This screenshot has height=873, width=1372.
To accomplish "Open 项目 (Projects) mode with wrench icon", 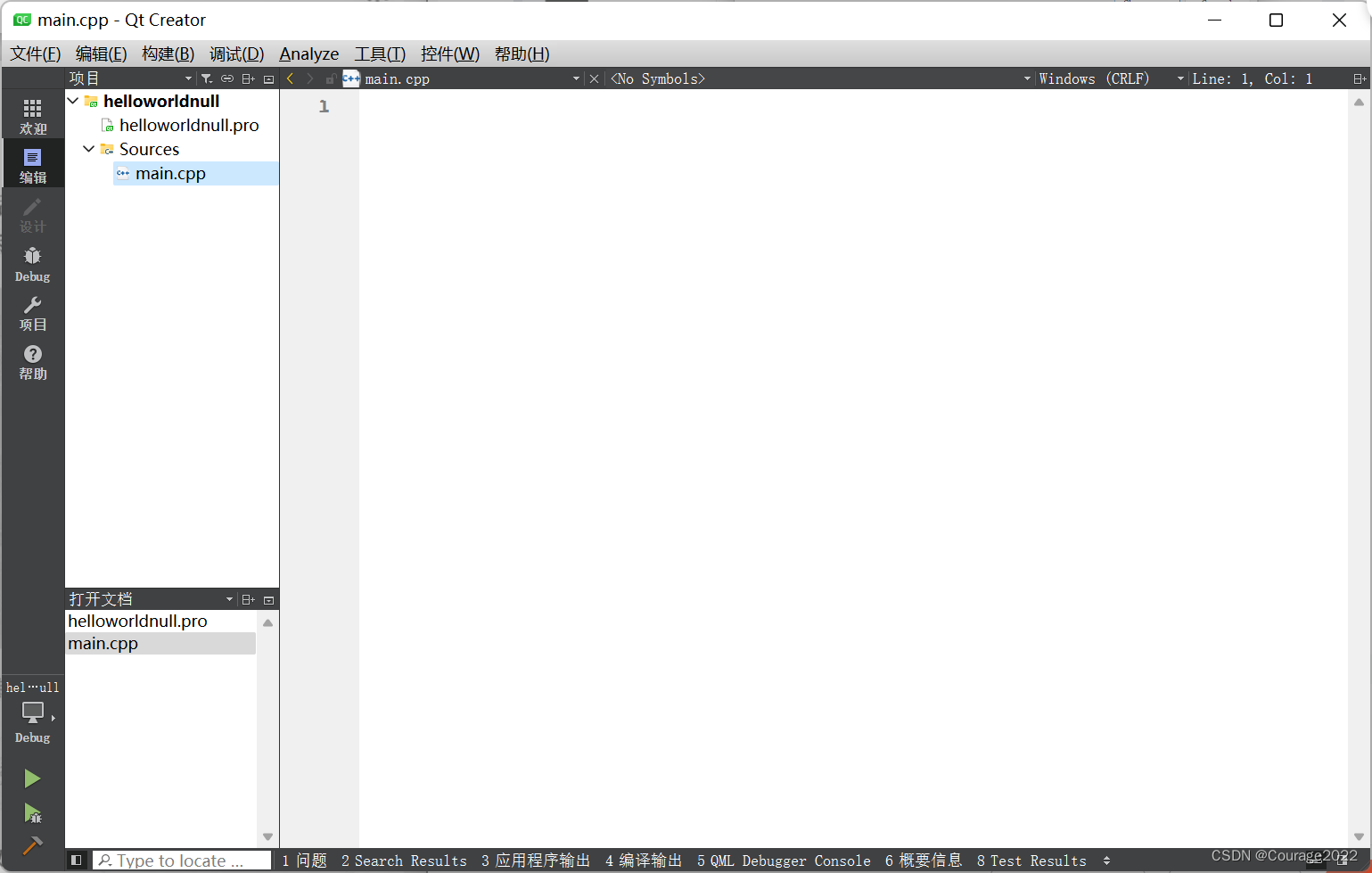I will click(x=33, y=313).
